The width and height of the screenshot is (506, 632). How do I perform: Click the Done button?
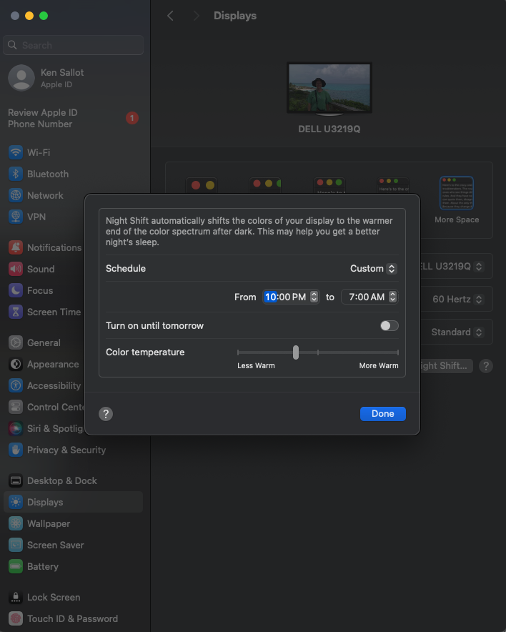383,414
